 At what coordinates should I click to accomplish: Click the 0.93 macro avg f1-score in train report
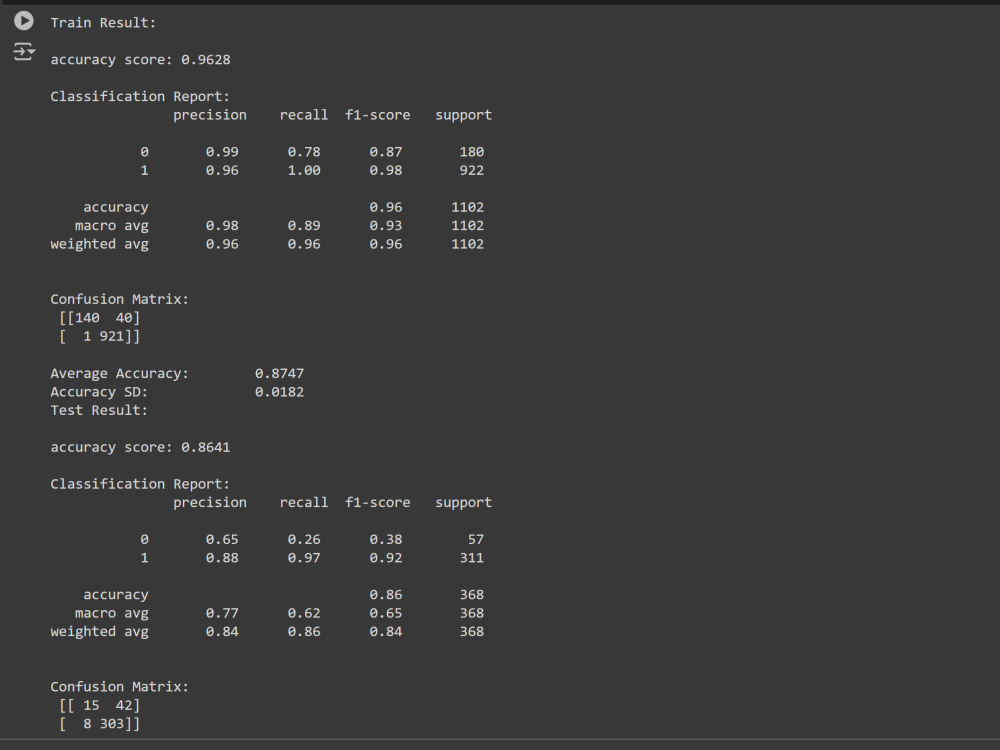[x=385, y=226]
